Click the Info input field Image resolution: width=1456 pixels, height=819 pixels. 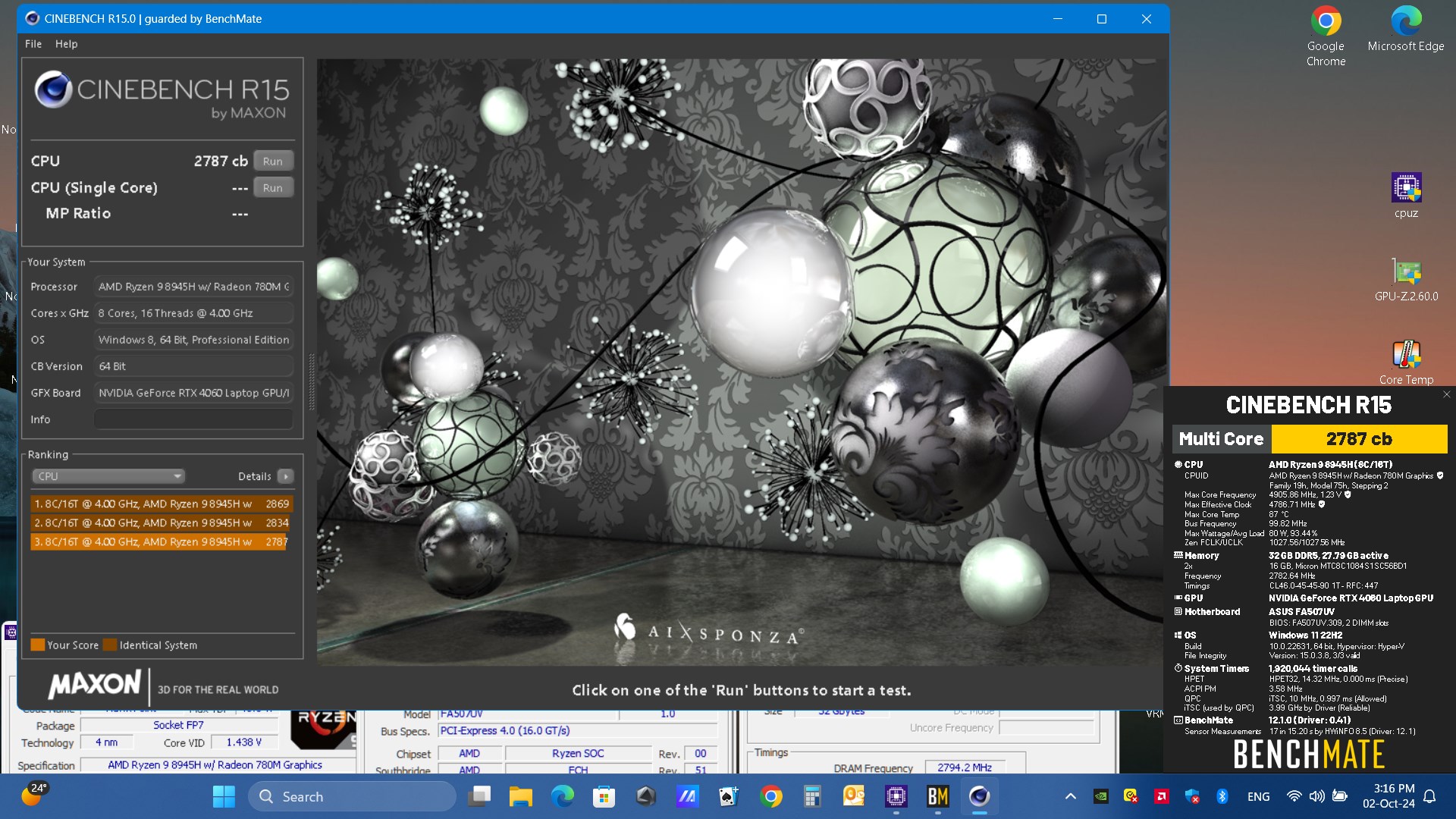(x=193, y=419)
